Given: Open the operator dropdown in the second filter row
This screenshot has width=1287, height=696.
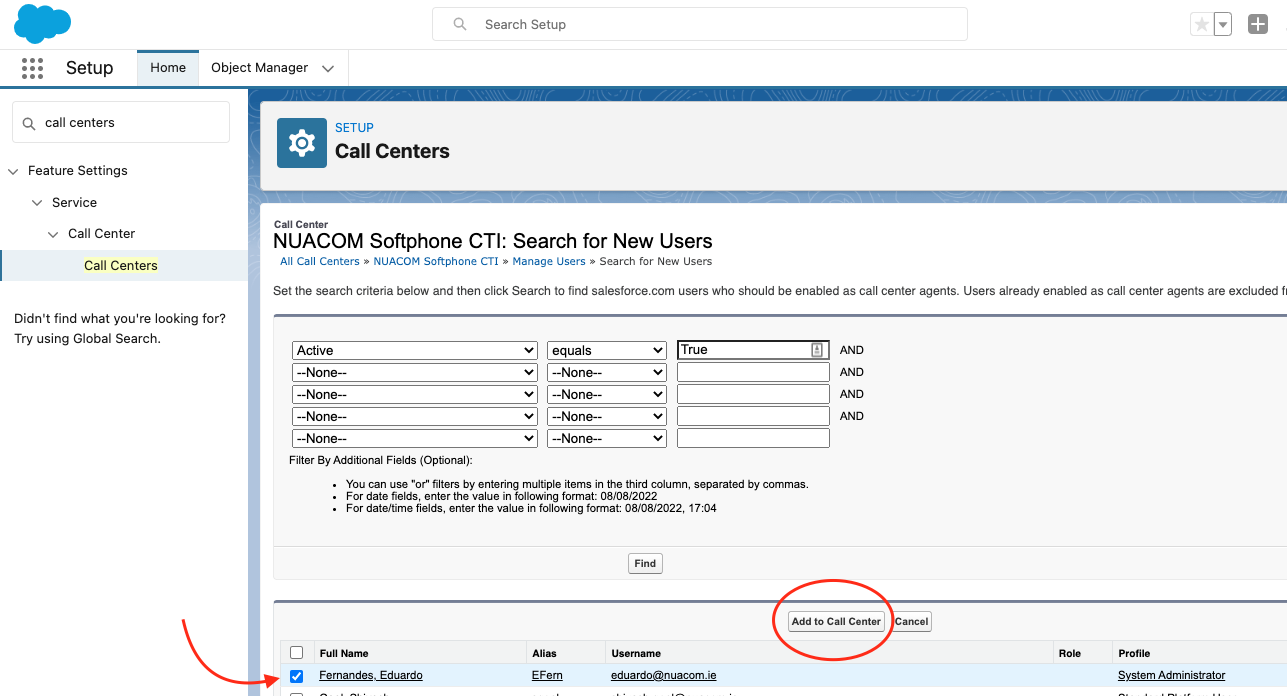Looking at the screenshot, I should pyautogui.click(x=607, y=373).
